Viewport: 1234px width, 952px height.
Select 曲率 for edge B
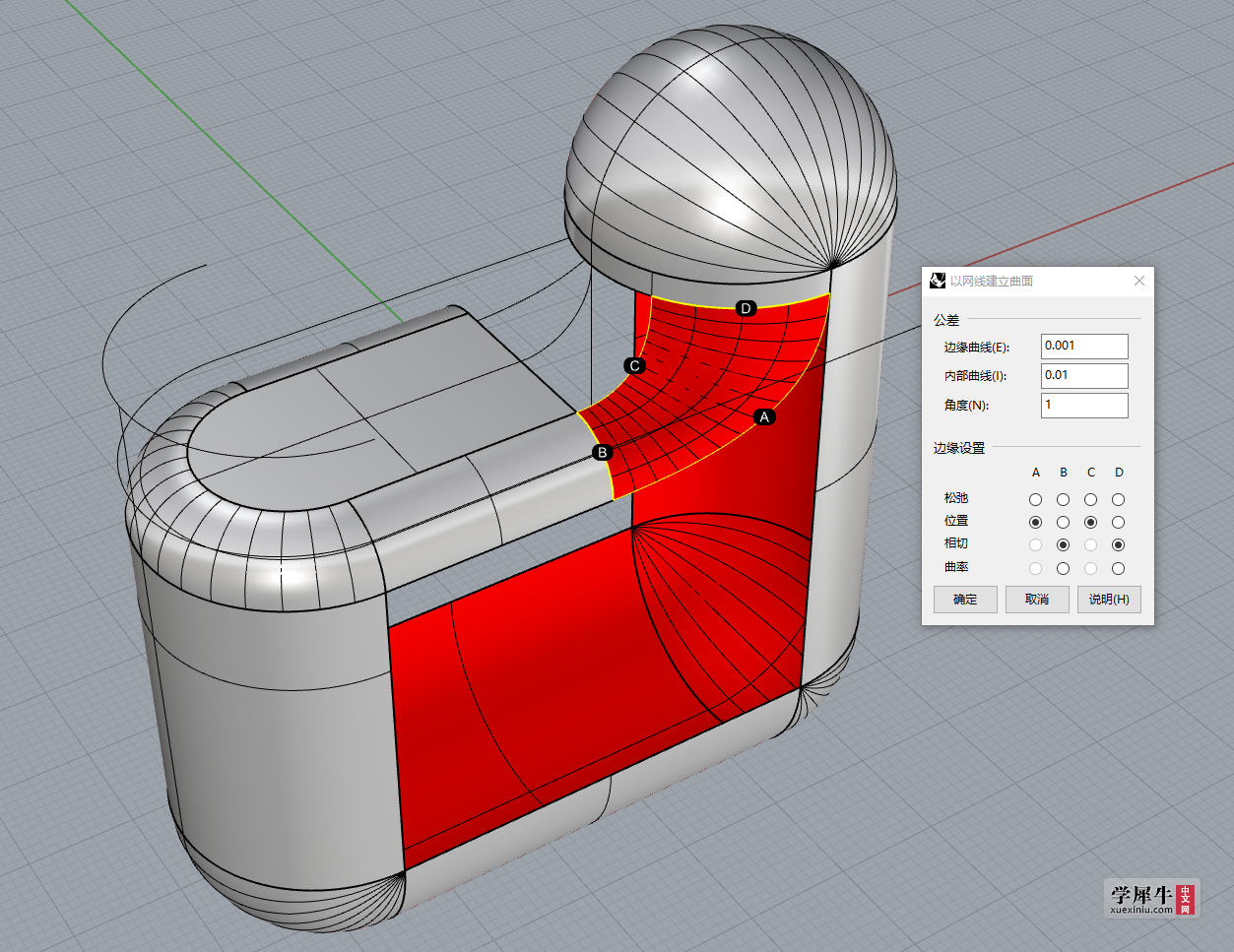pos(1063,568)
